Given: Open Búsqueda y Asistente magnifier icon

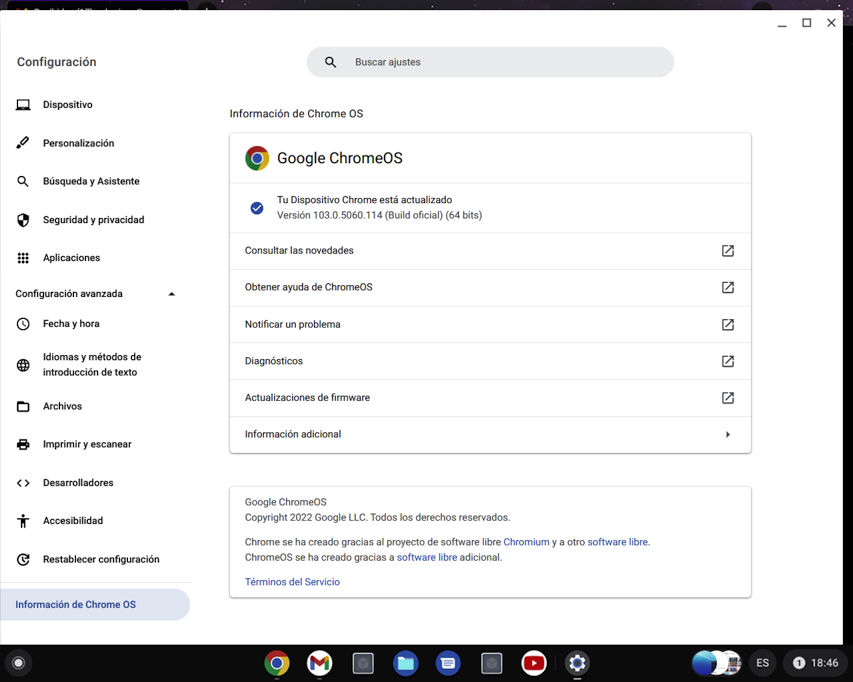Looking at the screenshot, I should point(23,181).
